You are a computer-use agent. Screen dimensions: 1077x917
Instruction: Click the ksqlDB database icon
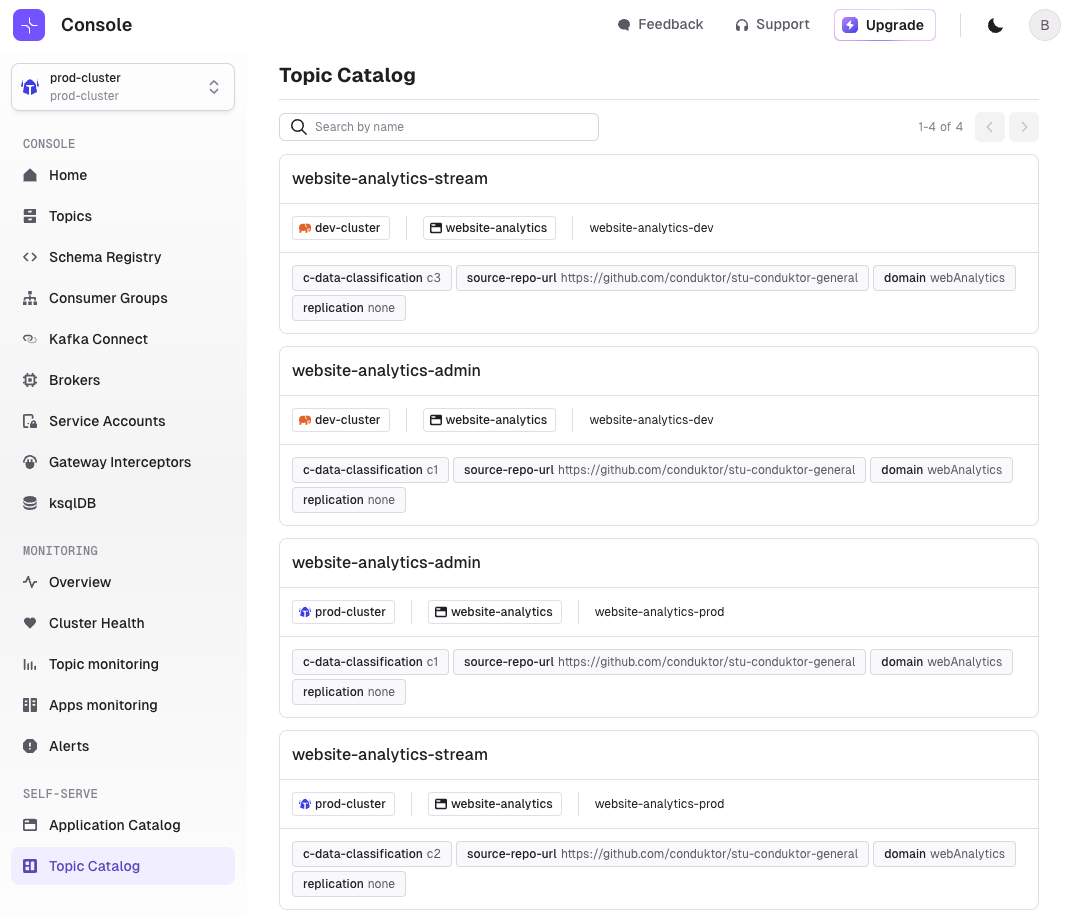click(30, 503)
